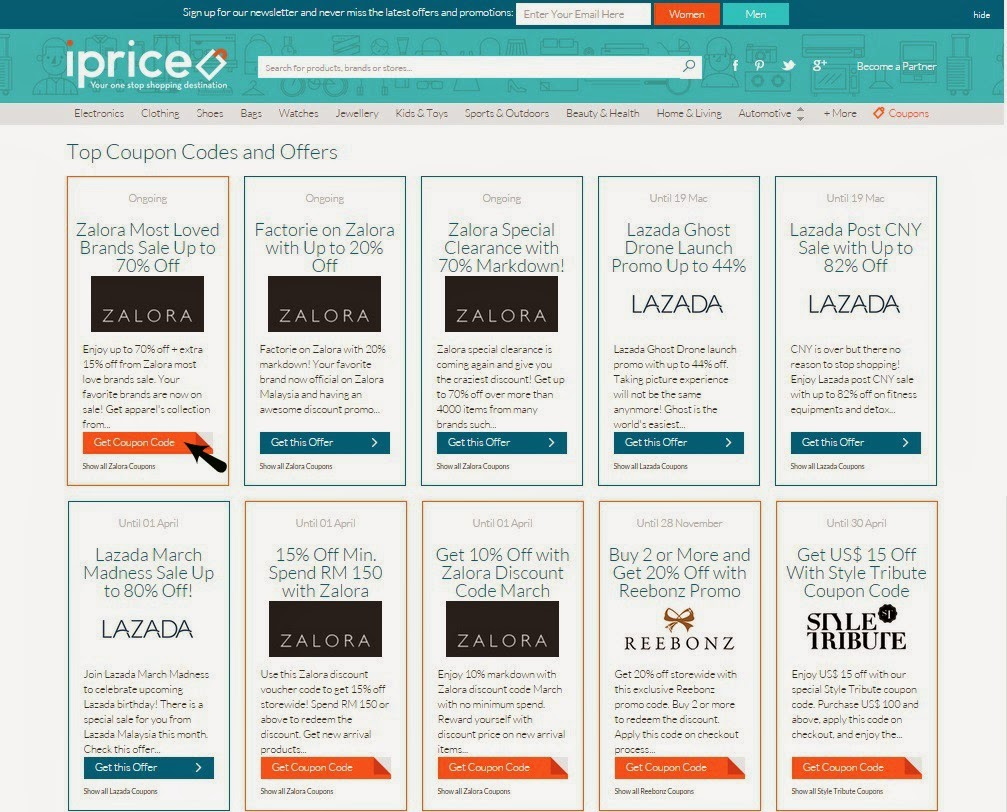1007x812 pixels.
Task: Open Zalora Special Clearance title
Action: coord(502,248)
